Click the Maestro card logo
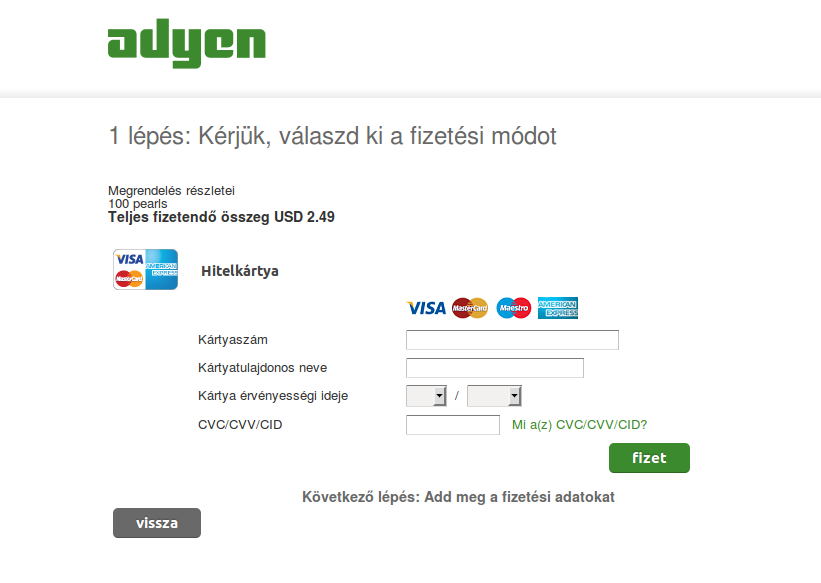The width and height of the screenshot is (821, 583). 514,308
